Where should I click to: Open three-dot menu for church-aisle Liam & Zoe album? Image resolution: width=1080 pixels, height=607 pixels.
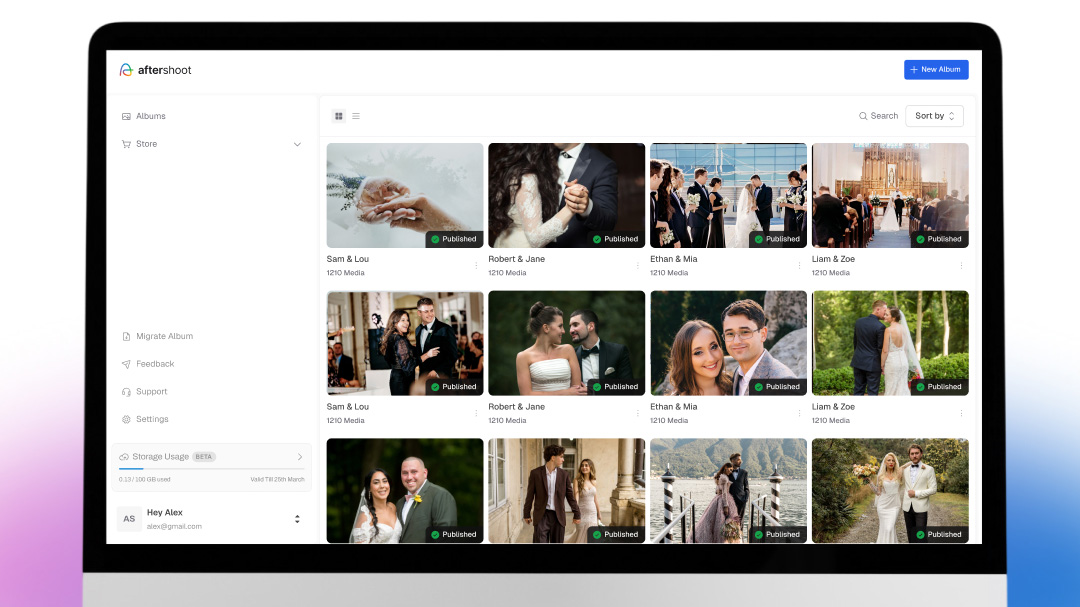pyautogui.click(x=962, y=265)
